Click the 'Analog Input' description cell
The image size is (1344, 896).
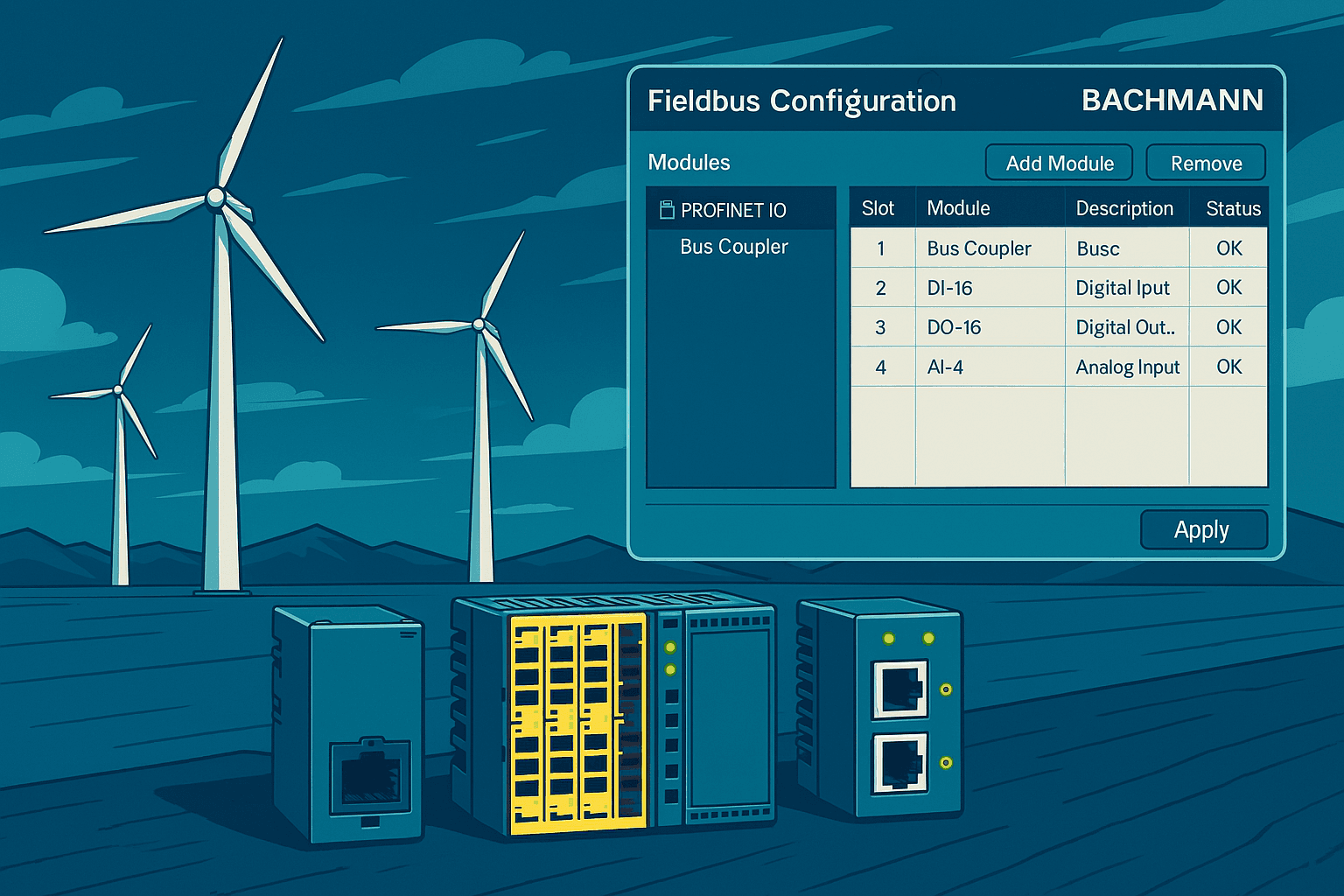coord(1127,367)
